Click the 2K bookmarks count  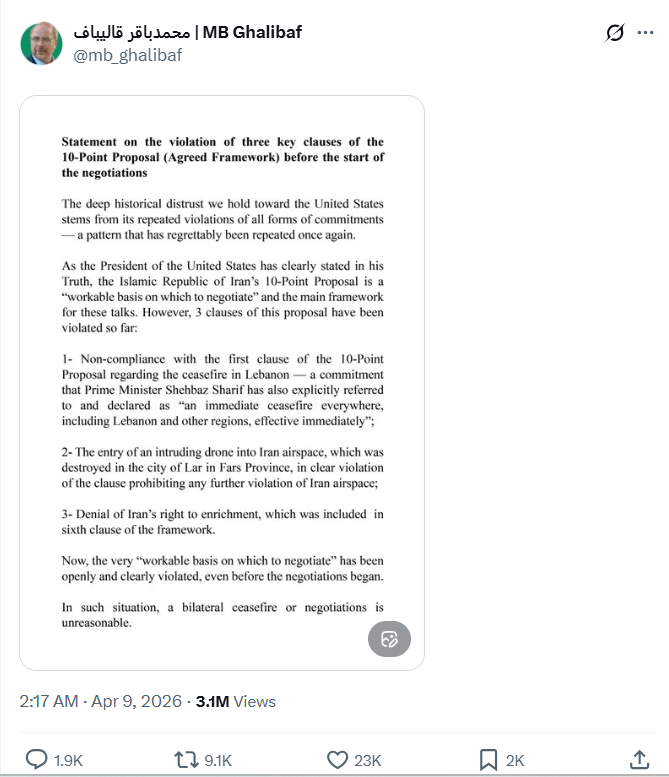[515, 761]
